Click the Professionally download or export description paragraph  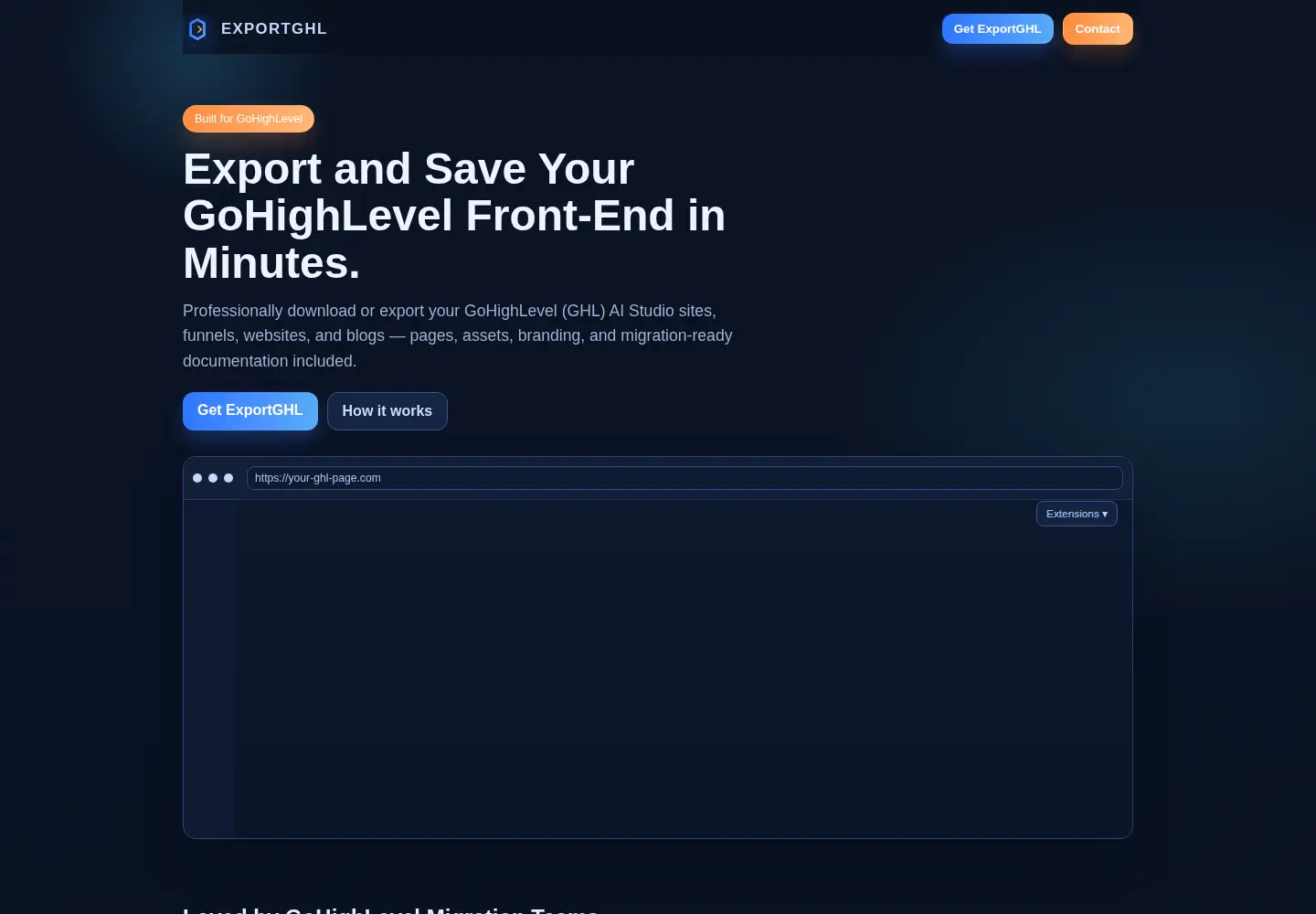(x=458, y=335)
